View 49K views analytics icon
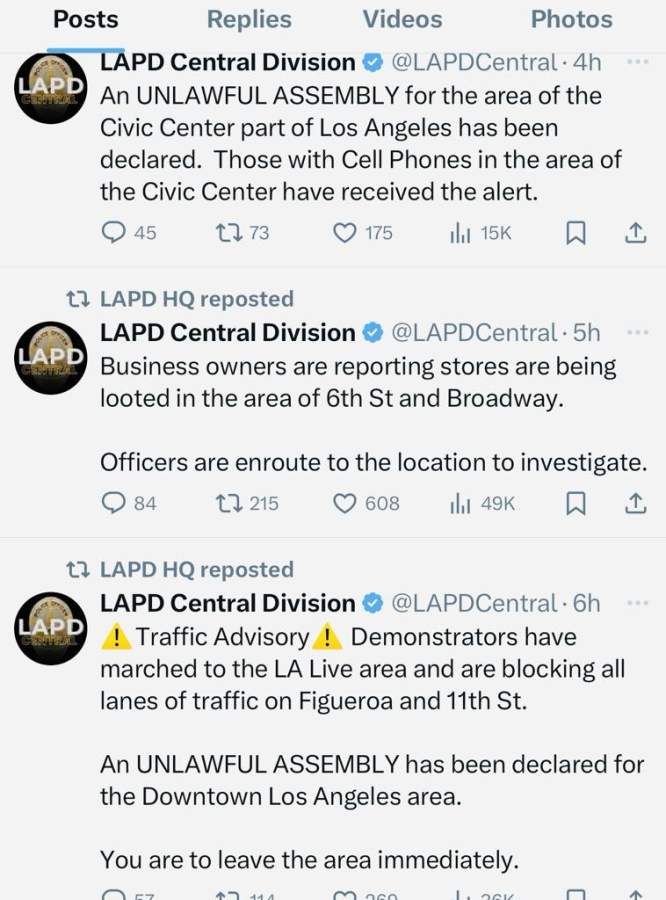666x900 pixels. (460, 503)
